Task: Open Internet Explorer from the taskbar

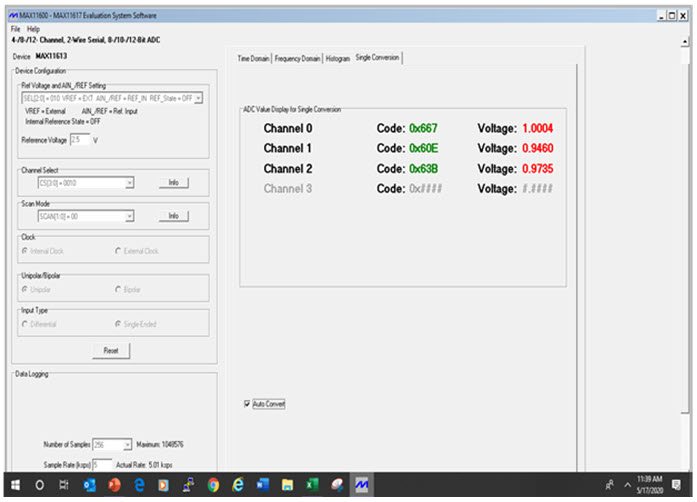Action: point(238,485)
